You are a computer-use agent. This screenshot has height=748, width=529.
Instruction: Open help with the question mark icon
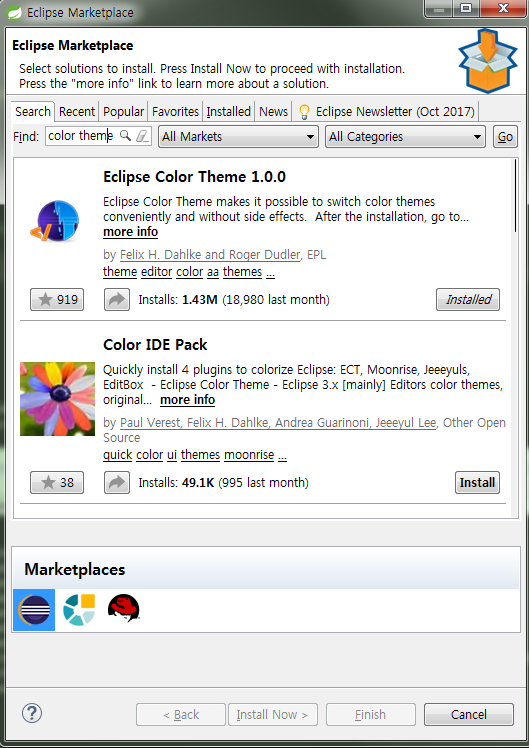[32, 714]
